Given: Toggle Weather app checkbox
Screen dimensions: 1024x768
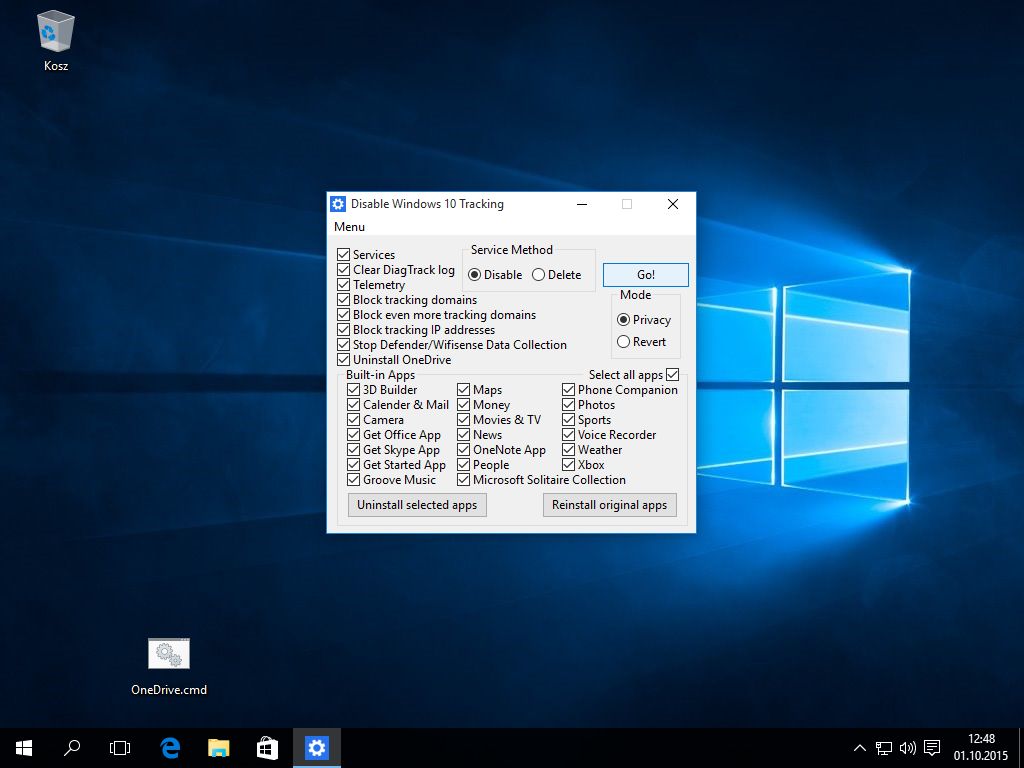Looking at the screenshot, I should [x=568, y=449].
